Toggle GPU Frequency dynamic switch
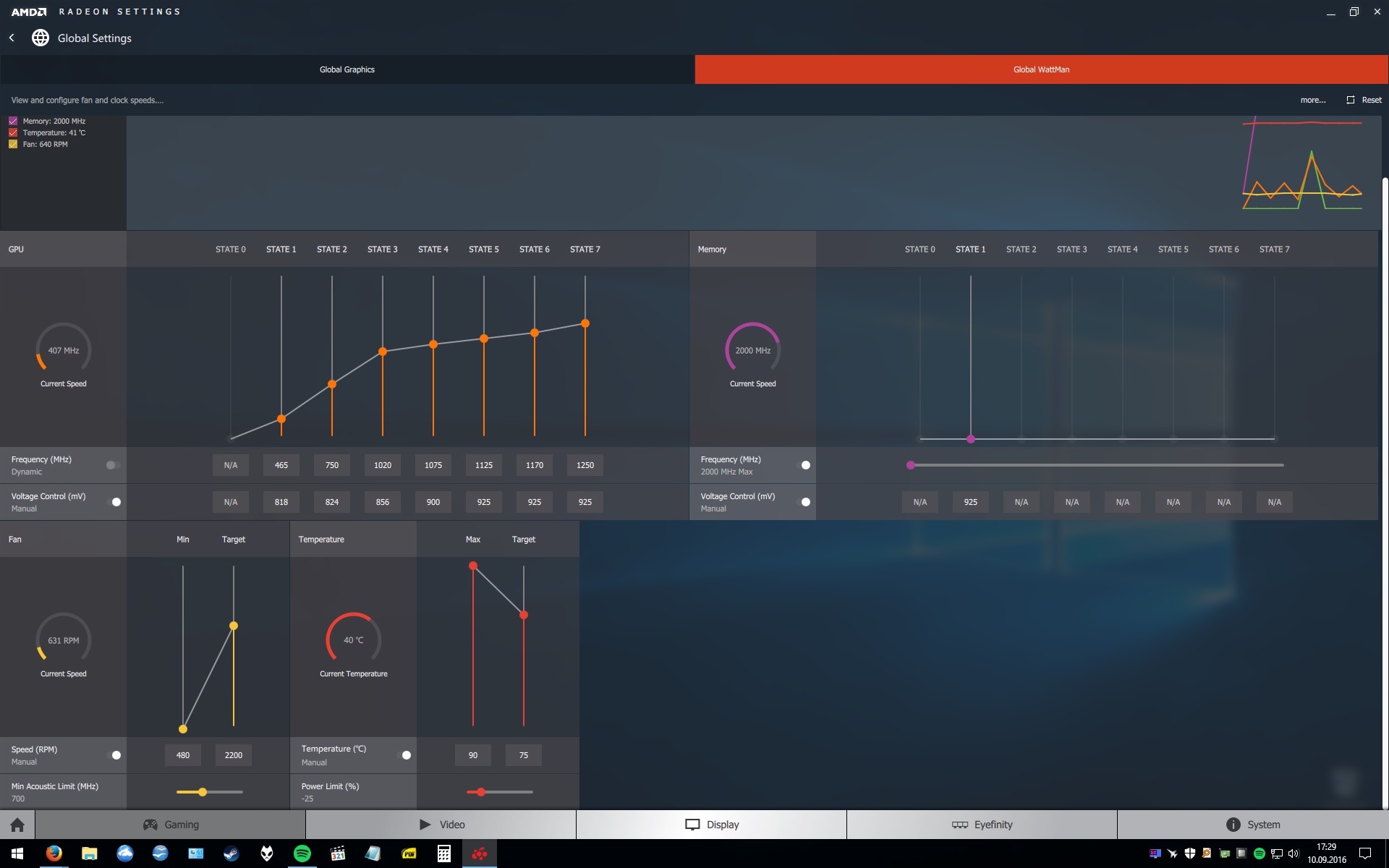Viewport: 1389px width, 868px height. [113, 465]
